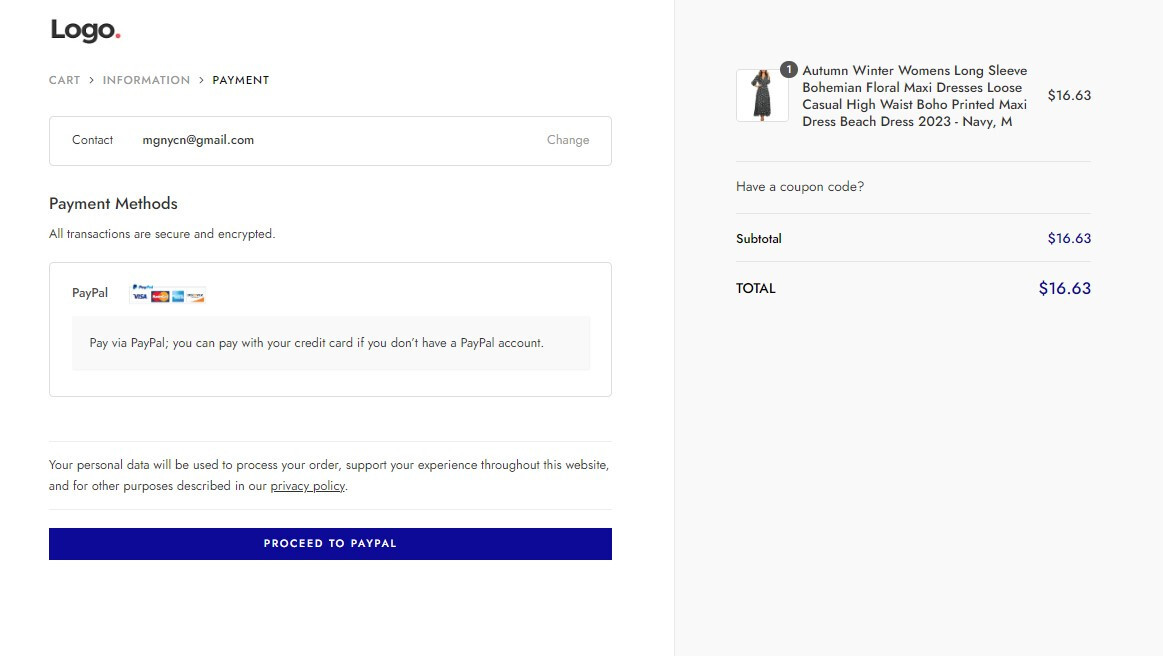Click the quantity badge on product thumbnail

788,70
